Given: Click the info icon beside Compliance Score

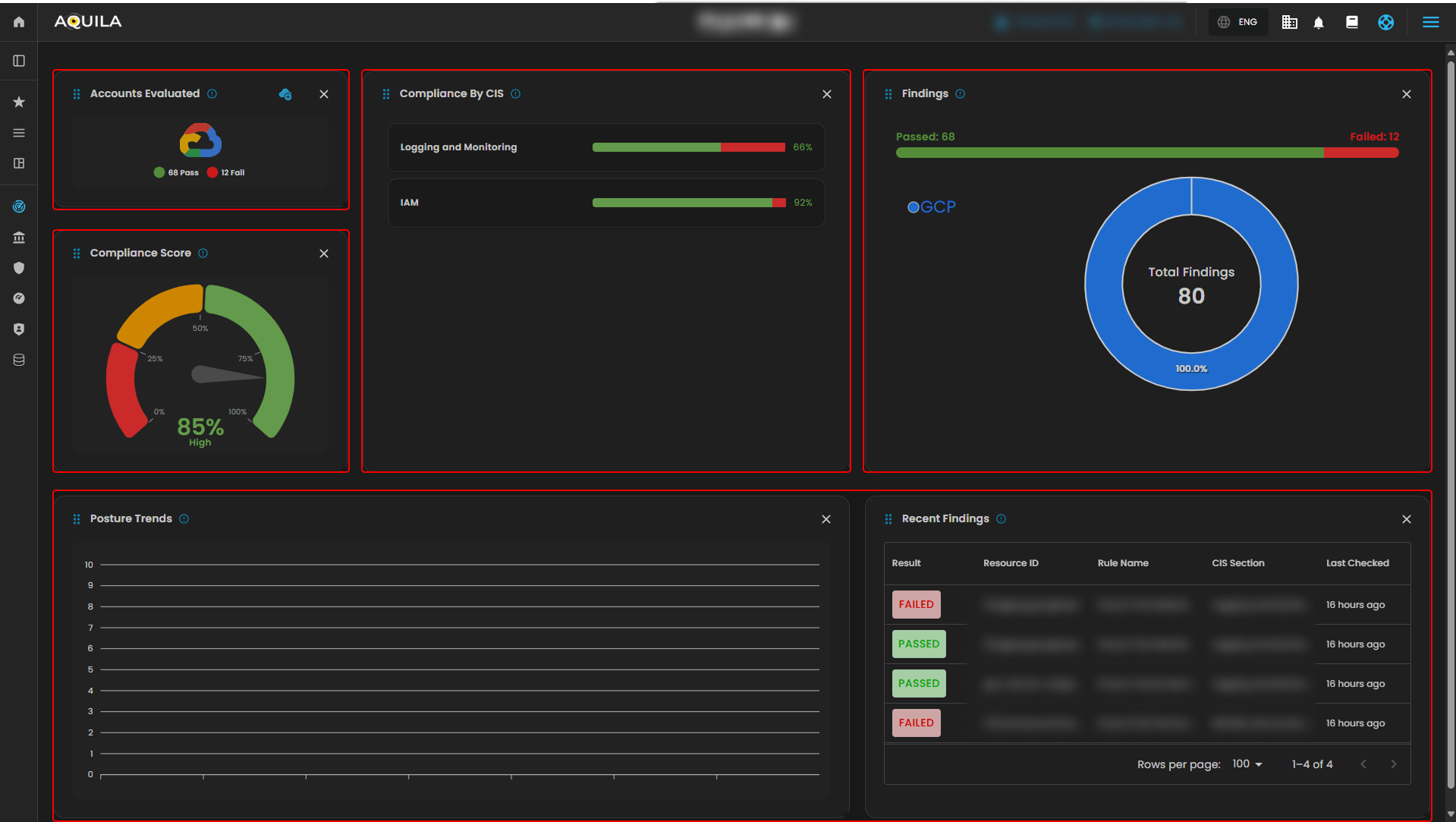Looking at the screenshot, I should (203, 254).
